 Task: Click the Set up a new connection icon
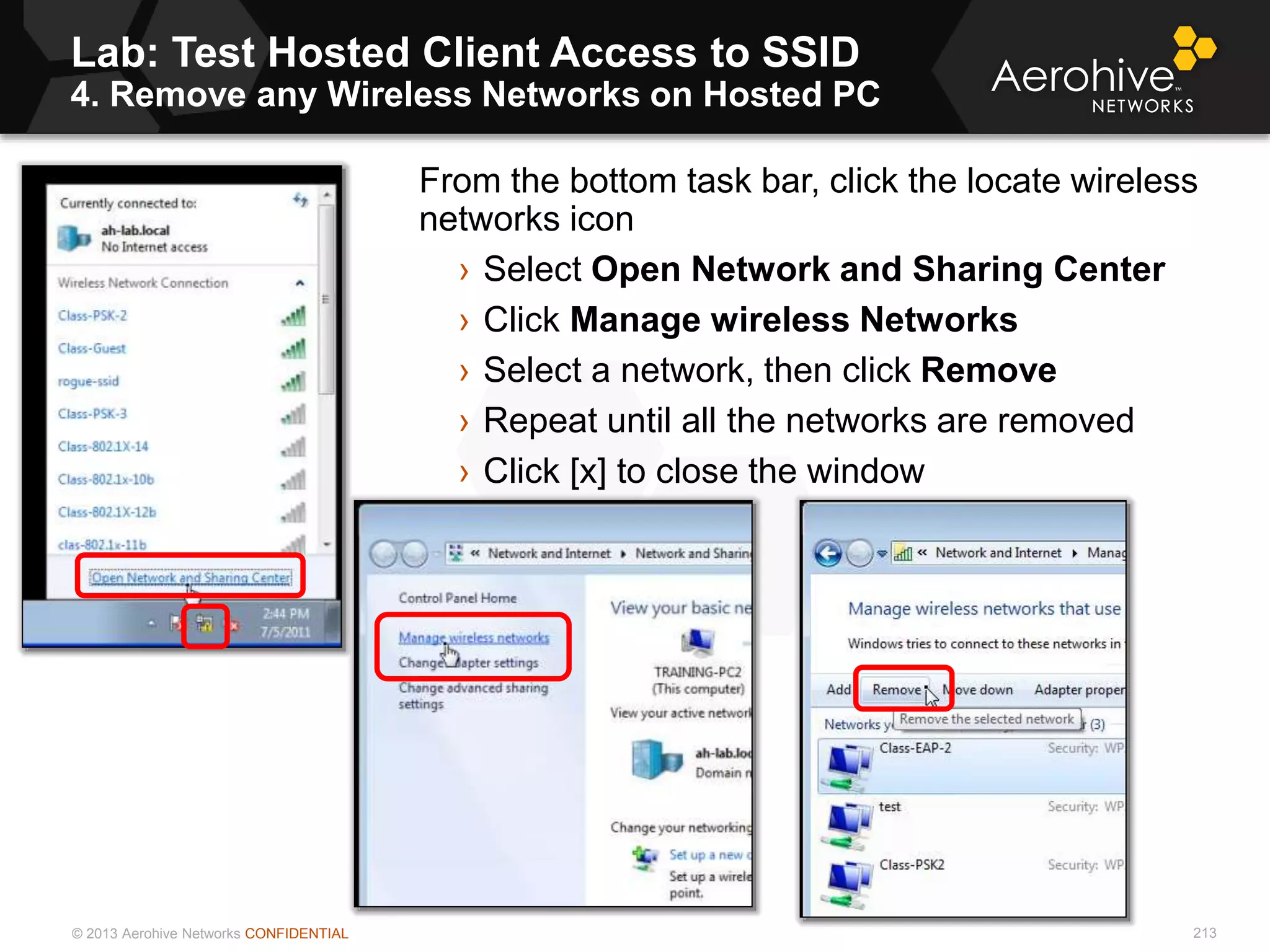point(645,858)
